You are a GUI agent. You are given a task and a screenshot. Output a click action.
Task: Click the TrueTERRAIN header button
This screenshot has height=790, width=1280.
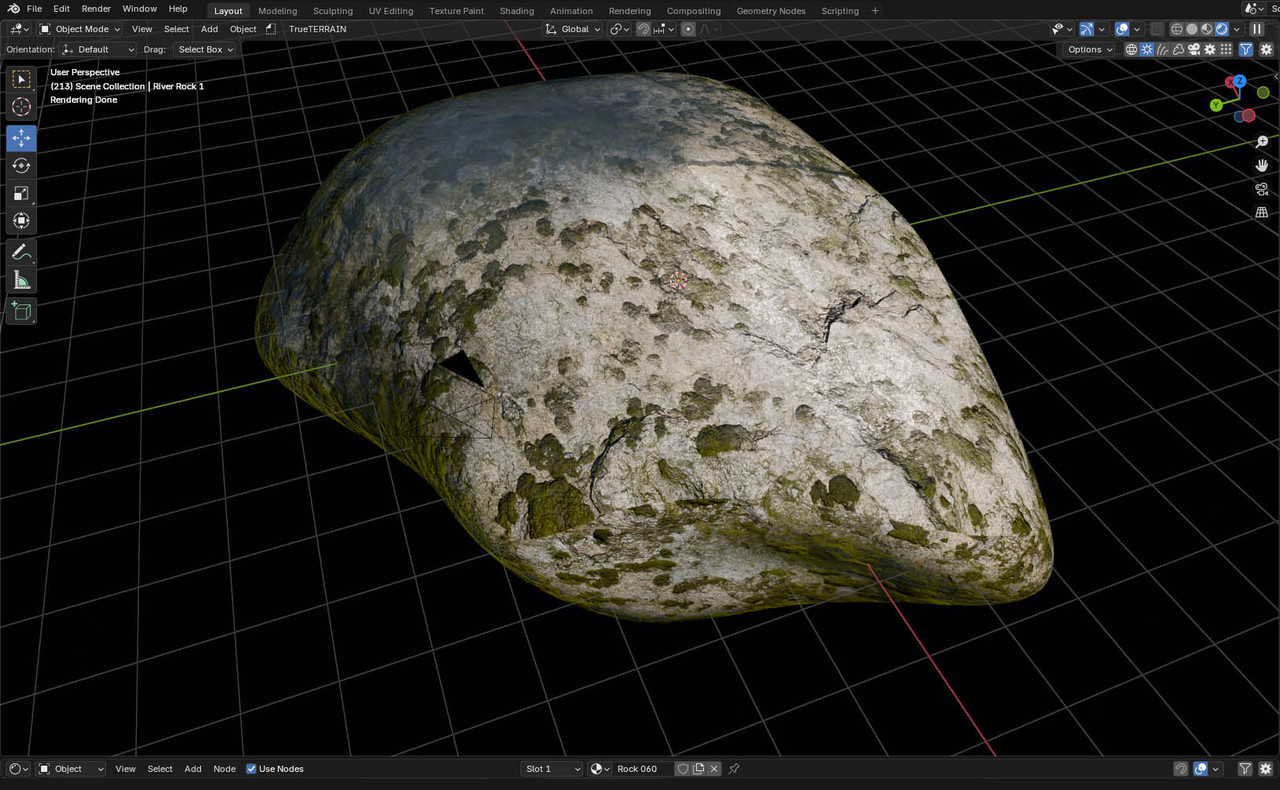click(x=317, y=29)
